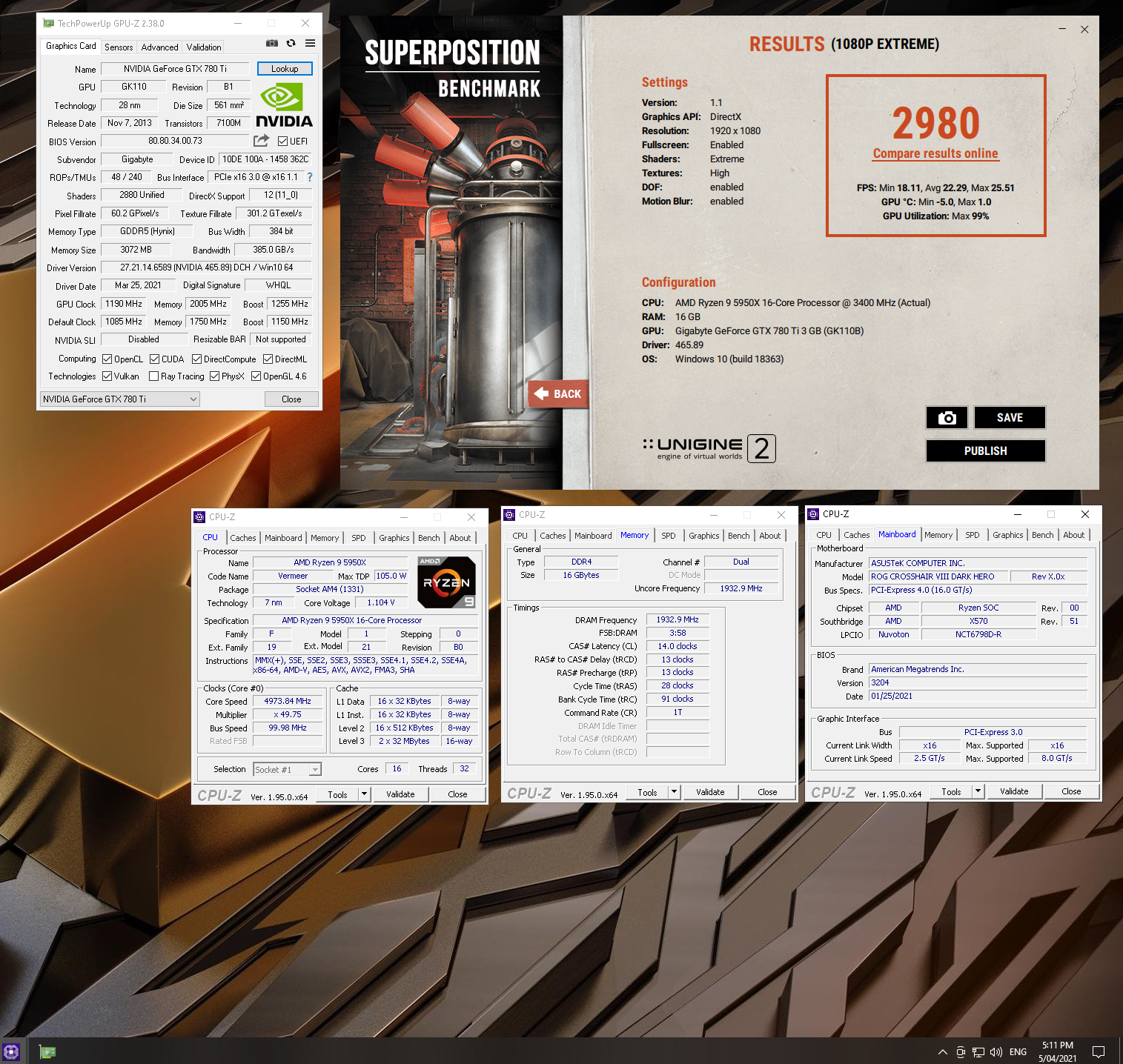Viewport: 1123px width, 1064px height.
Task: Click the SAVE button in Superposition
Action: click(x=1010, y=418)
